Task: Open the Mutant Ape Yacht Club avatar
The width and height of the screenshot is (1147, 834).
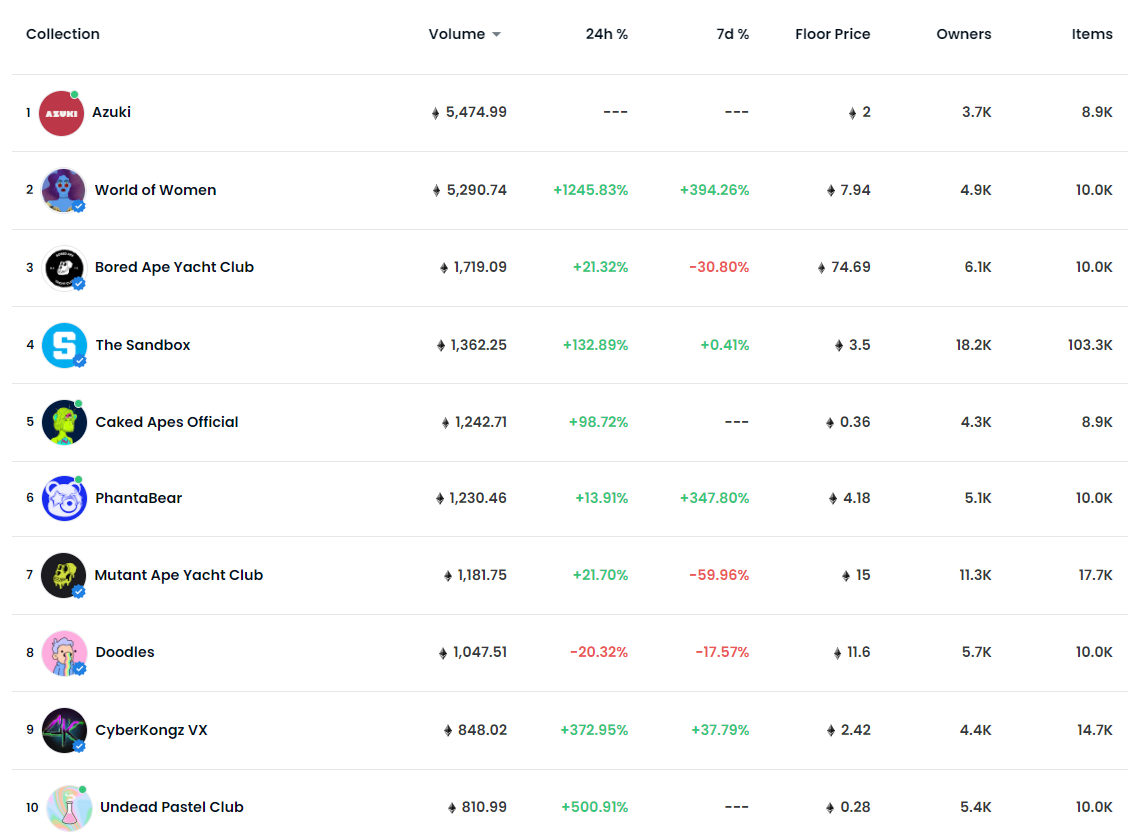Action: [x=64, y=576]
